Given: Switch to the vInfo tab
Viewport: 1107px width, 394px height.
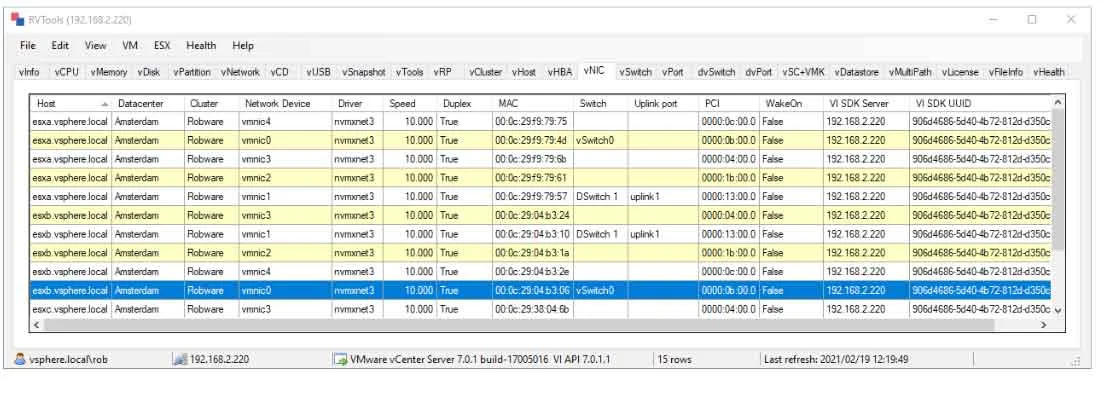Looking at the screenshot, I should pyautogui.click(x=30, y=72).
